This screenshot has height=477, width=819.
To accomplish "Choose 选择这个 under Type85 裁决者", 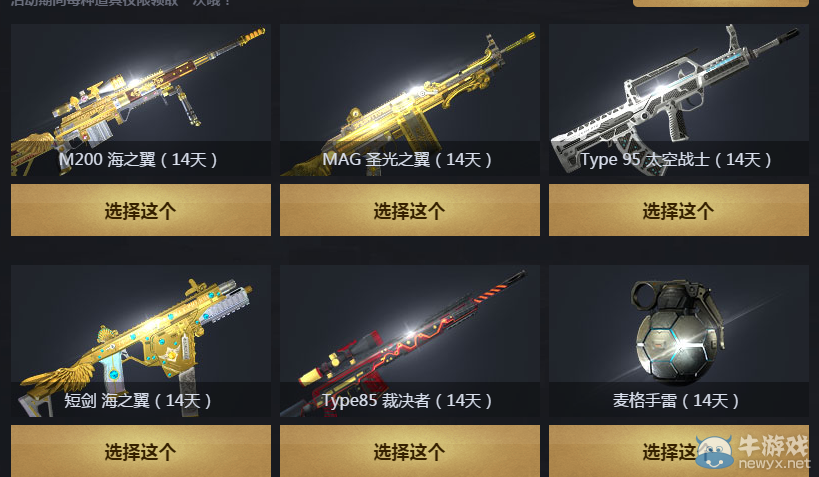I will pyautogui.click(x=410, y=451).
